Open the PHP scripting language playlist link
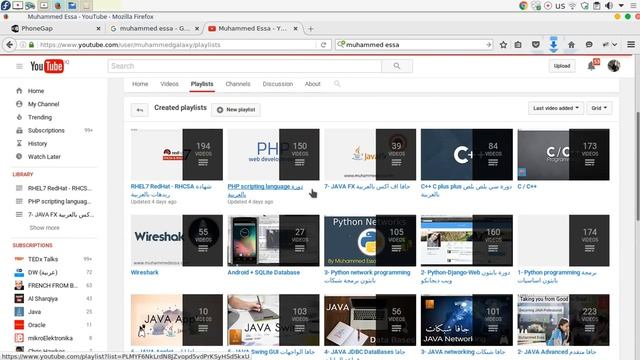The image size is (640, 360). [265, 190]
